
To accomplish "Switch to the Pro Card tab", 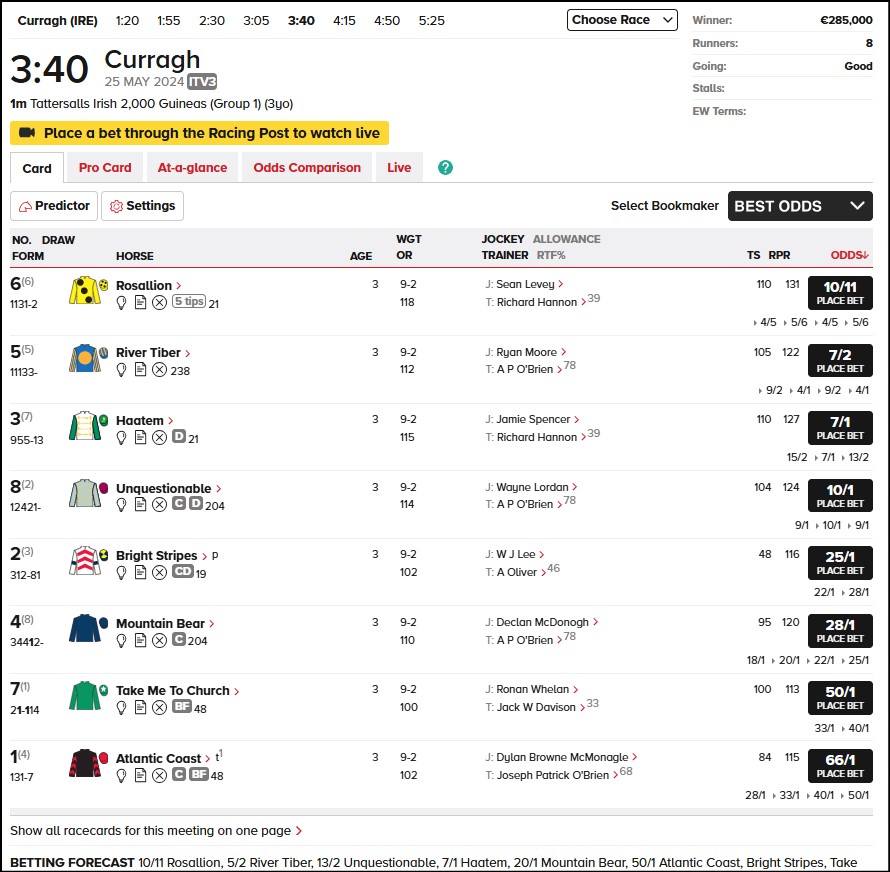I will 105,167.
